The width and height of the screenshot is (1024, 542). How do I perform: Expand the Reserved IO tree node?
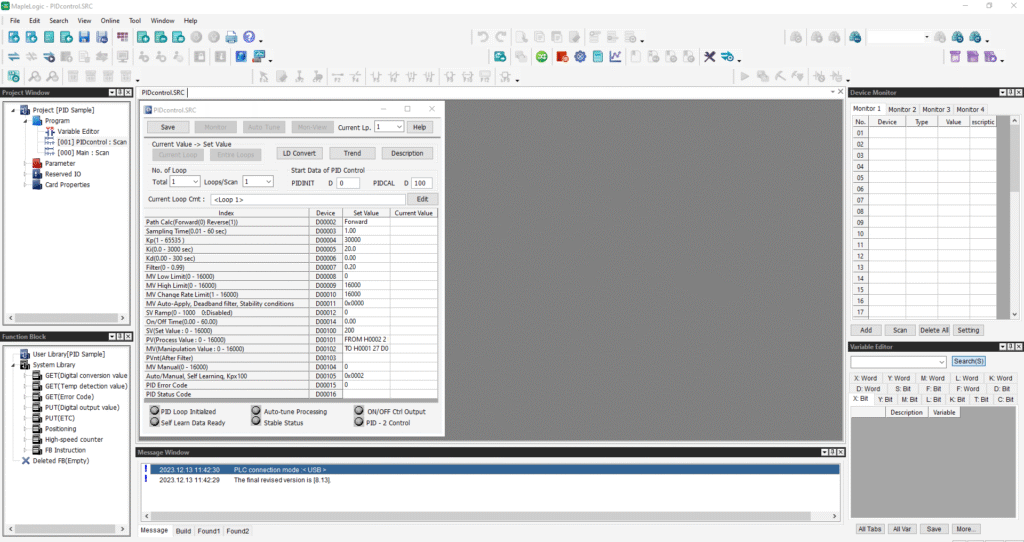pyautogui.click(x=25, y=174)
